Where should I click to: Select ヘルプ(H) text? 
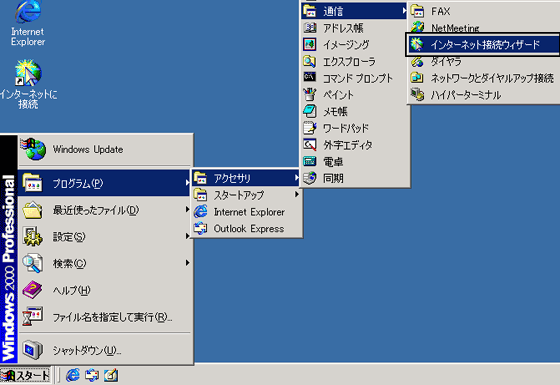[71, 290]
